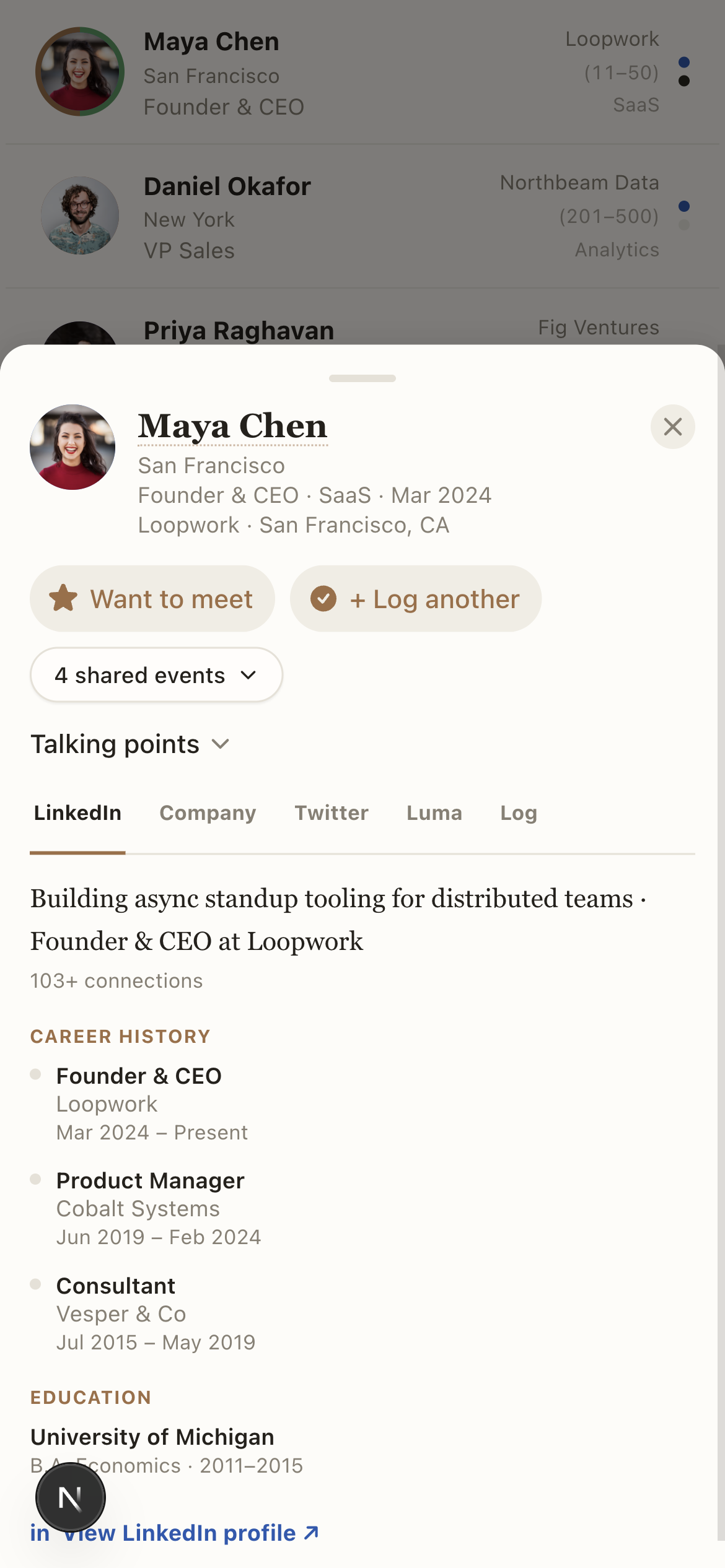This screenshot has width=725, height=1568.
Task: Click the blue status dot beside Northbeam Data
Action: [684, 206]
